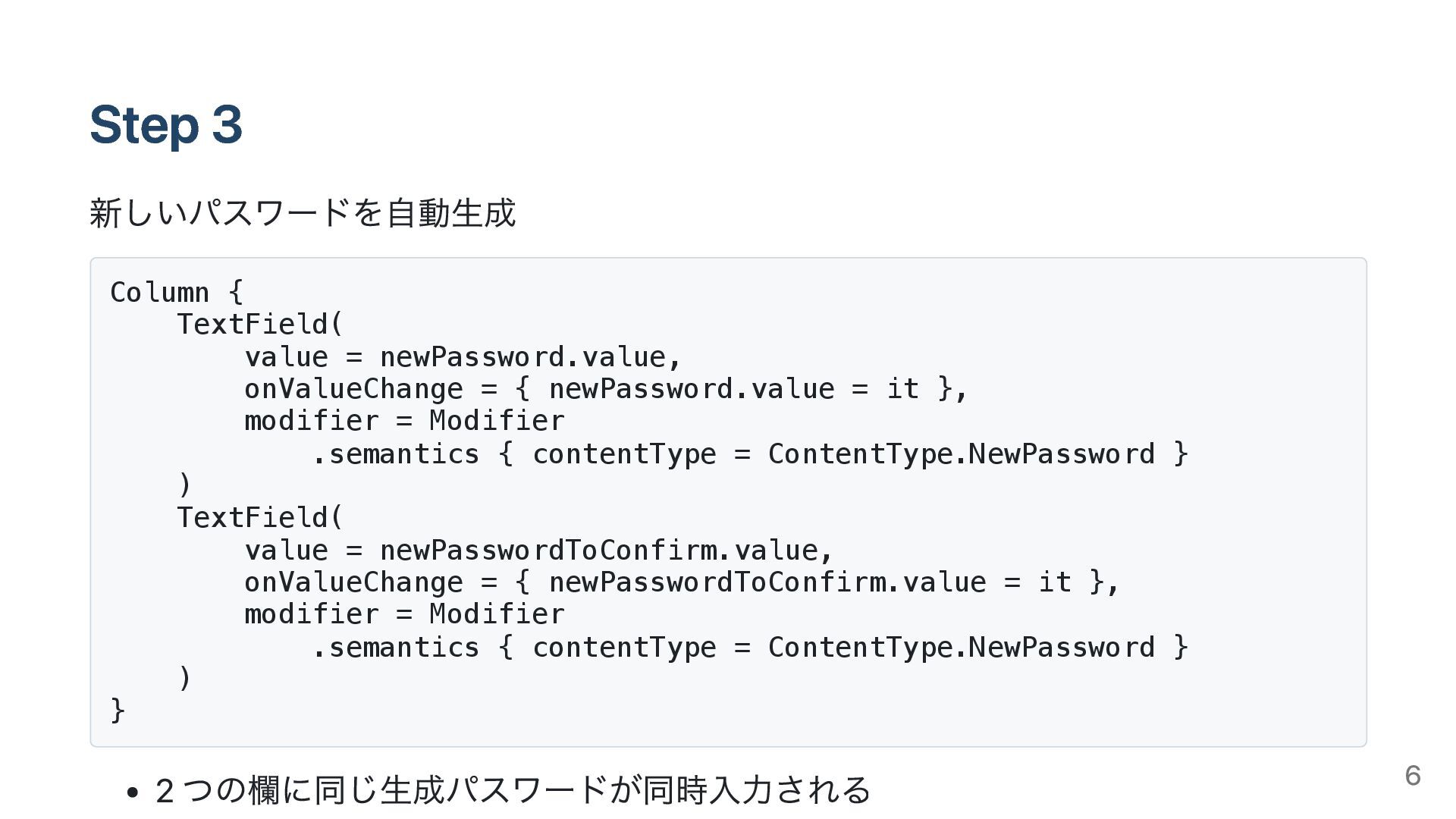Click the onValueChange line setting newPasswordToConfirm.value
Image resolution: width=1456 pixels, height=819 pixels.
coord(681,582)
